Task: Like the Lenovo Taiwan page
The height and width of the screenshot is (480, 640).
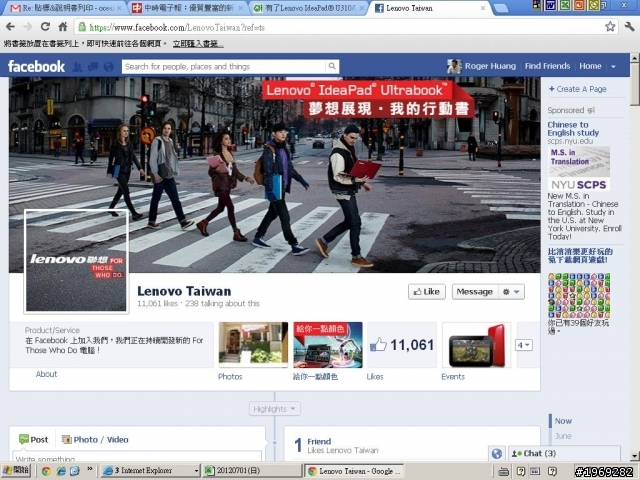Action: (427, 292)
